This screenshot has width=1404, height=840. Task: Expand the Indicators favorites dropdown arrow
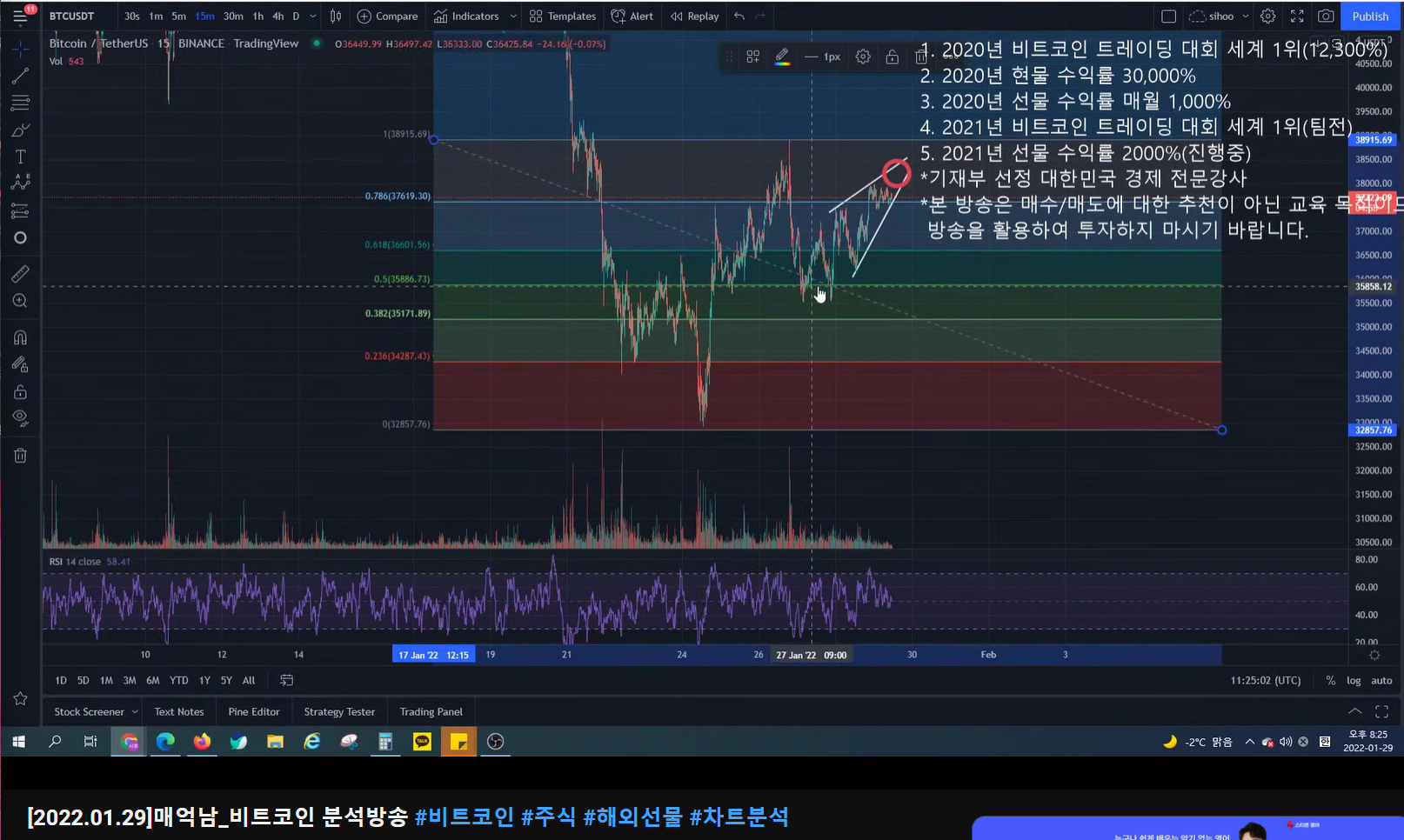[513, 16]
